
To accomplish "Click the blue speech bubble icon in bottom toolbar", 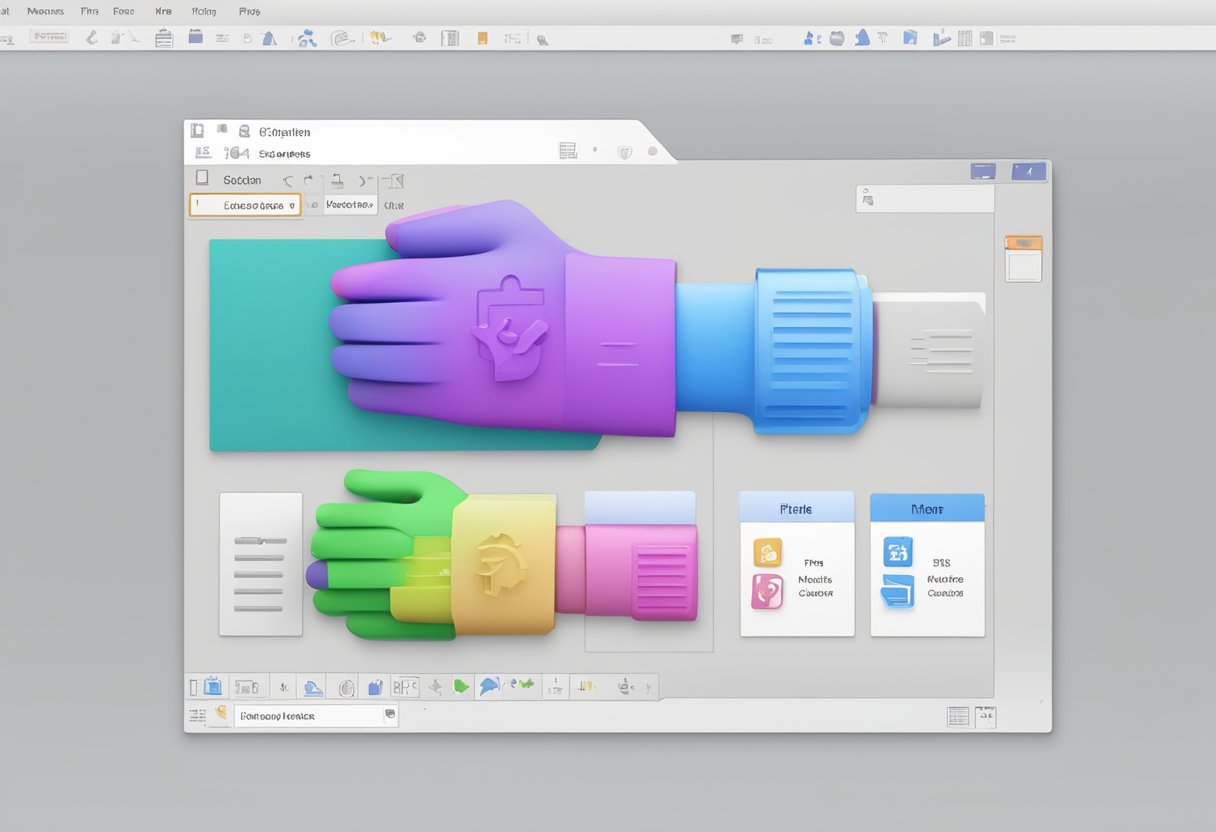I will pos(489,686).
